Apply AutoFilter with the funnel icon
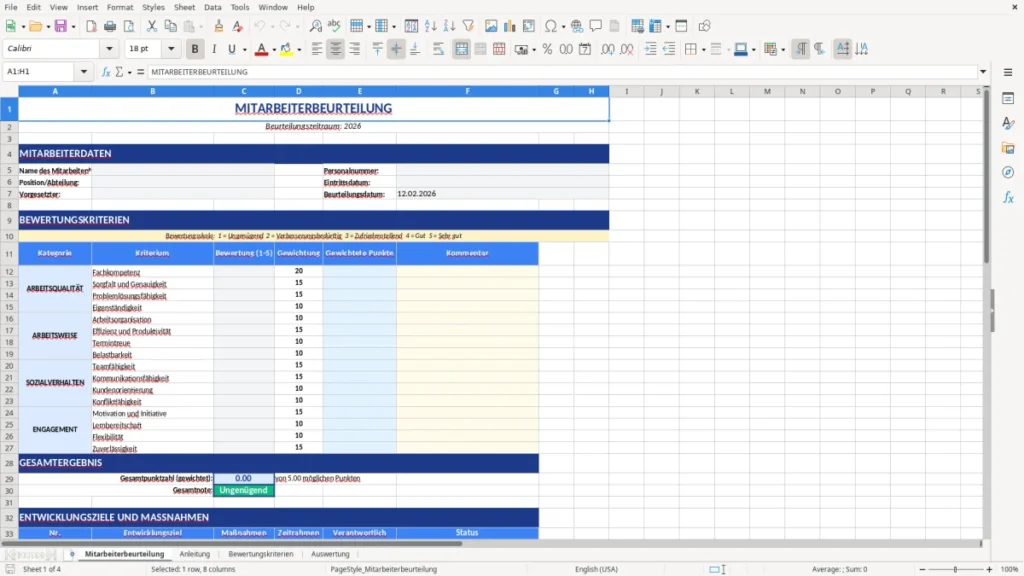 click(468, 26)
